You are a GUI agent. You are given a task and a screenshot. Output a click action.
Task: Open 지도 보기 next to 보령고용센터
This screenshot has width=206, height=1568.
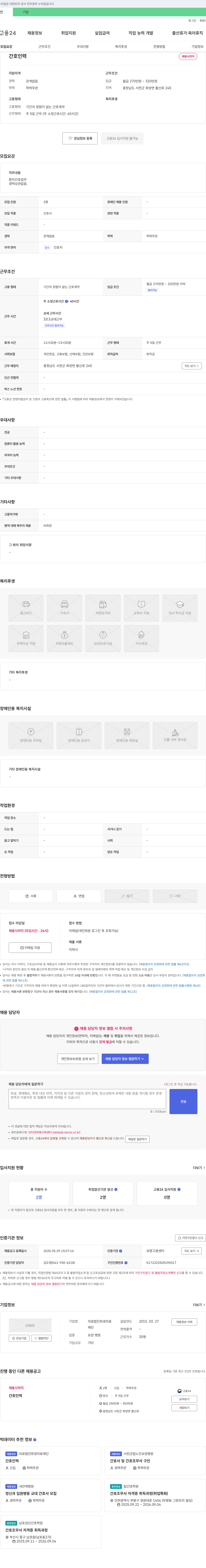click(x=191, y=1251)
